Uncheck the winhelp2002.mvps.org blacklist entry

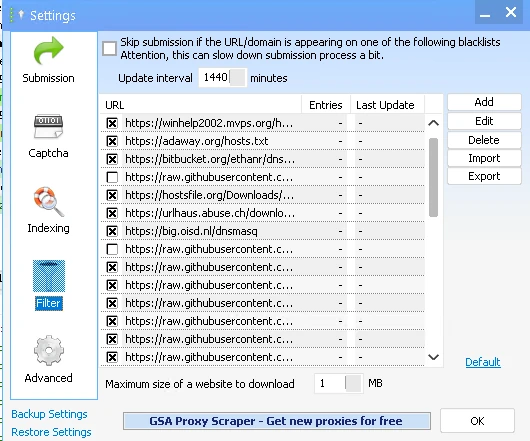click(x=112, y=123)
